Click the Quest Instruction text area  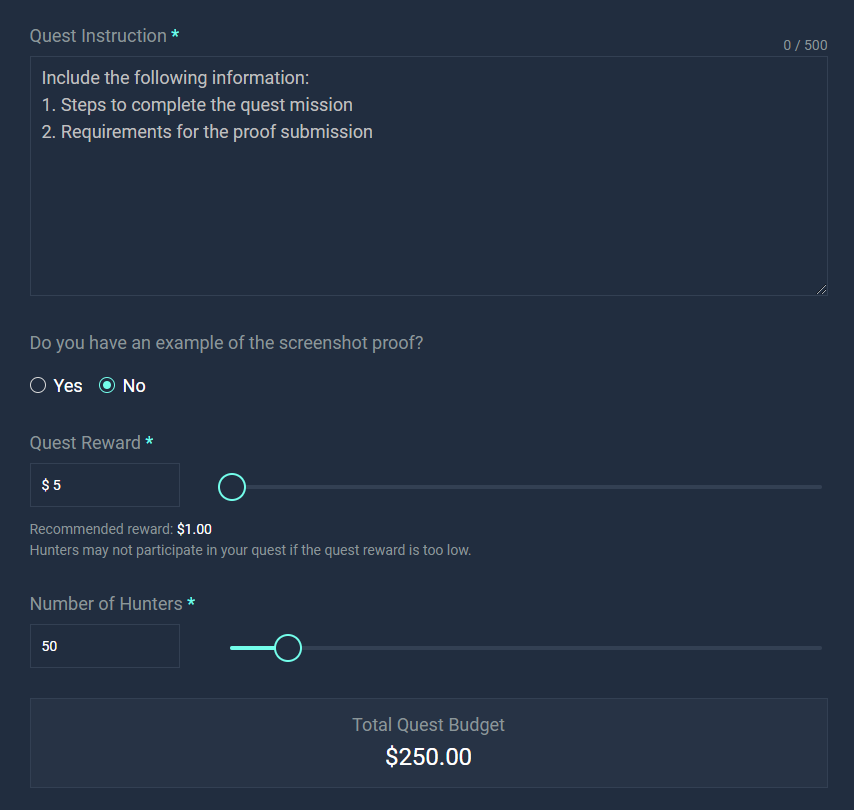(x=428, y=200)
